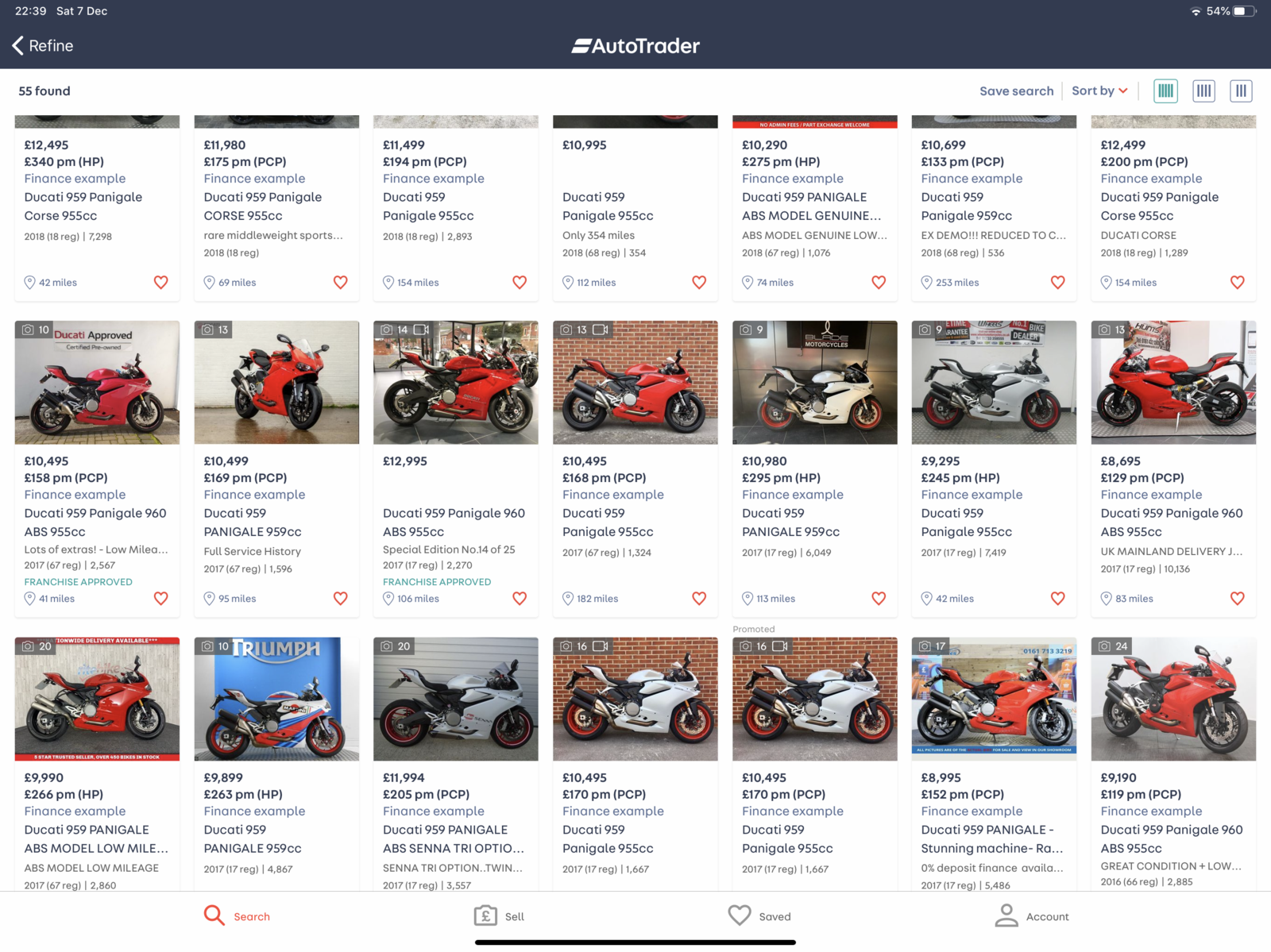Switch to densest grid view icon

click(x=1165, y=91)
